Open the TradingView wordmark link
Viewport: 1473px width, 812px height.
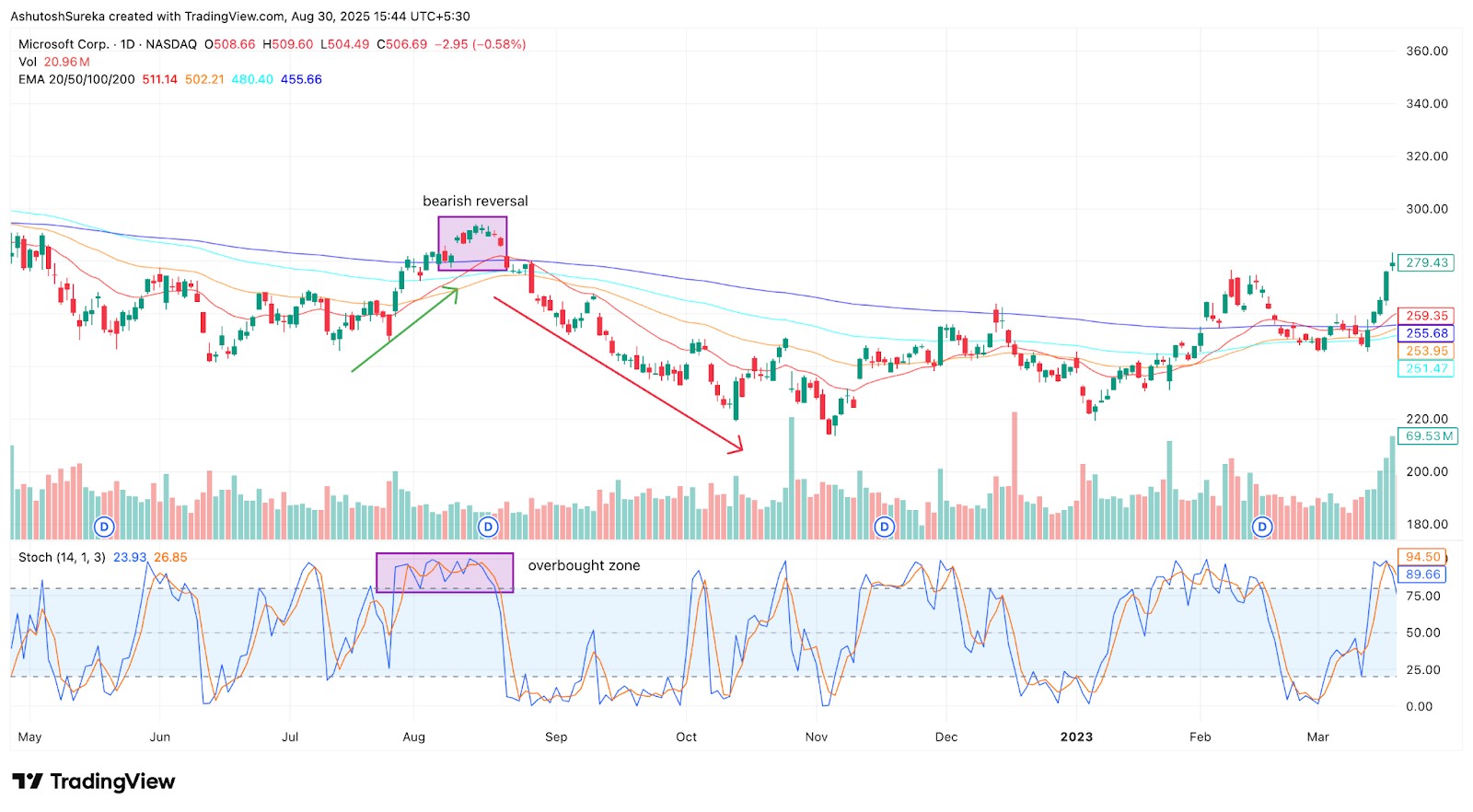(x=112, y=782)
